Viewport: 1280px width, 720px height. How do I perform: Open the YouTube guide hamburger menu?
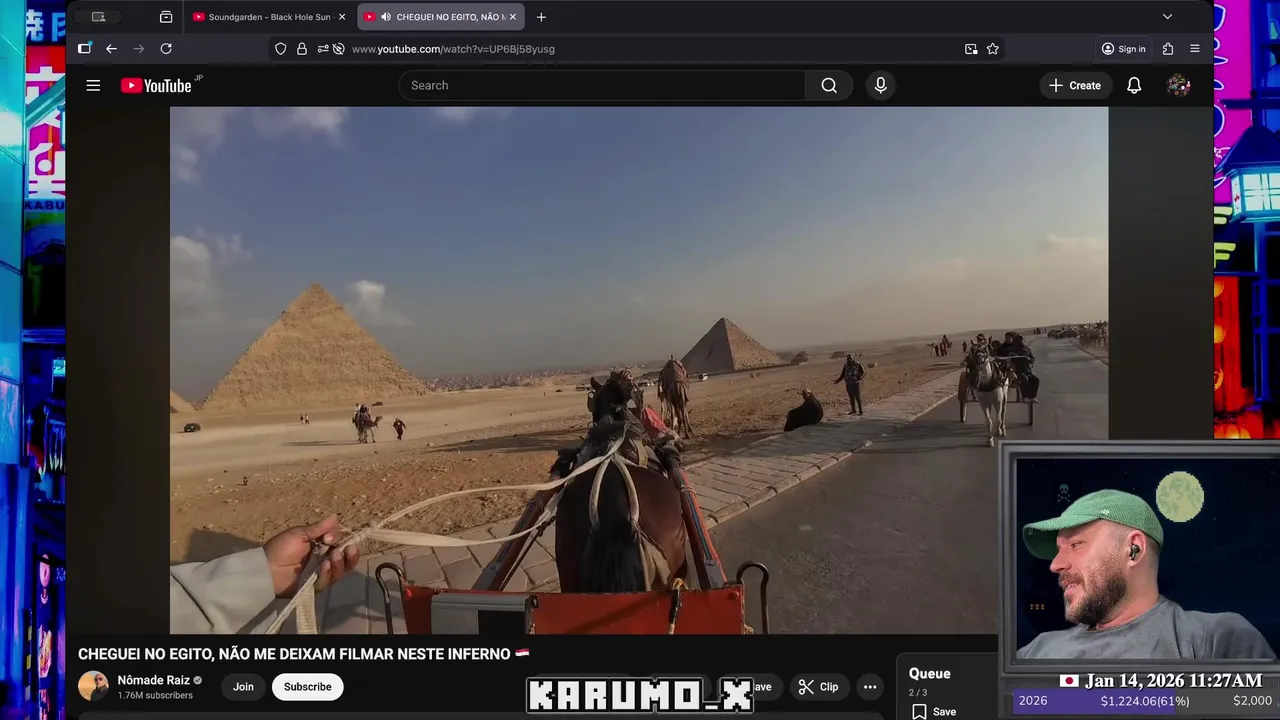pyautogui.click(x=93, y=86)
